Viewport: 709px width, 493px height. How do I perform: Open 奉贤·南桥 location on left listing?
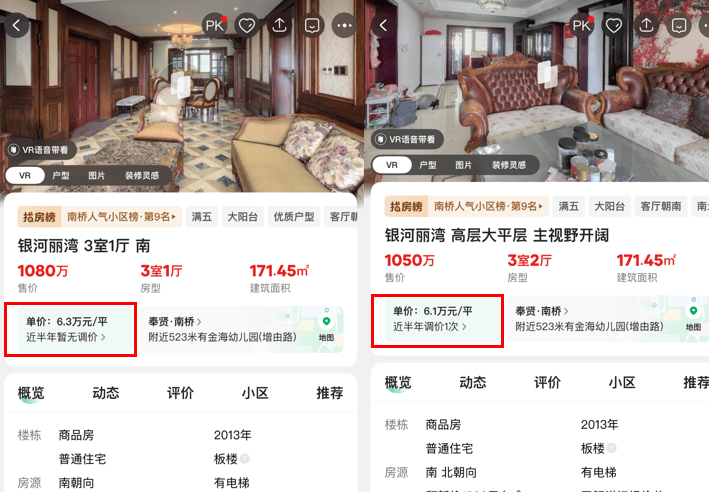175,322
